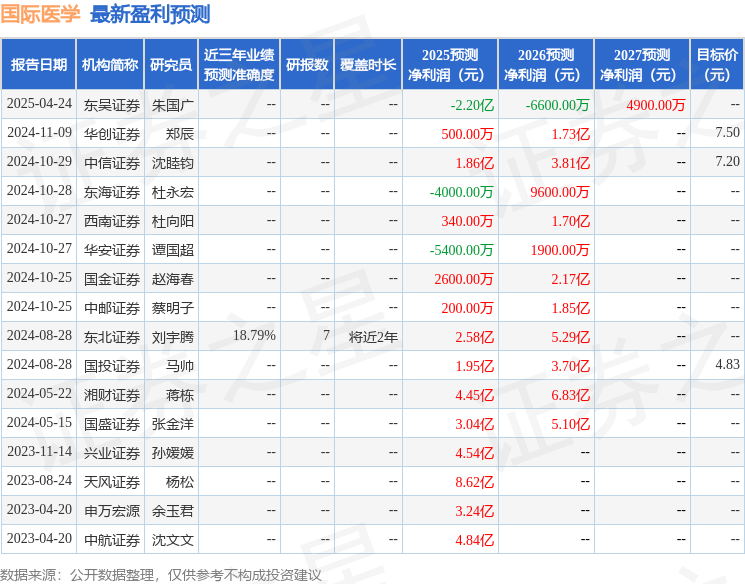Image resolution: width=745 pixels, height=584 pixels.
Task: Open analyst 刘宇腾 entry
Action: point(172,337)
